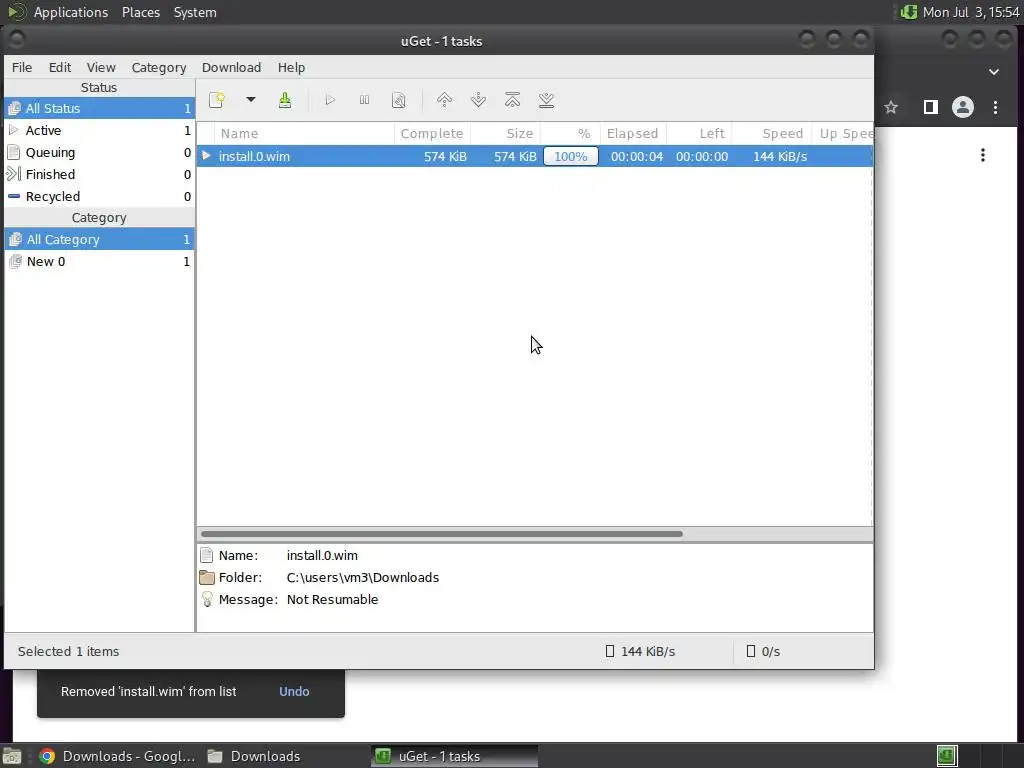
Task: Open the Places menu in top panel
Action: 141,12
